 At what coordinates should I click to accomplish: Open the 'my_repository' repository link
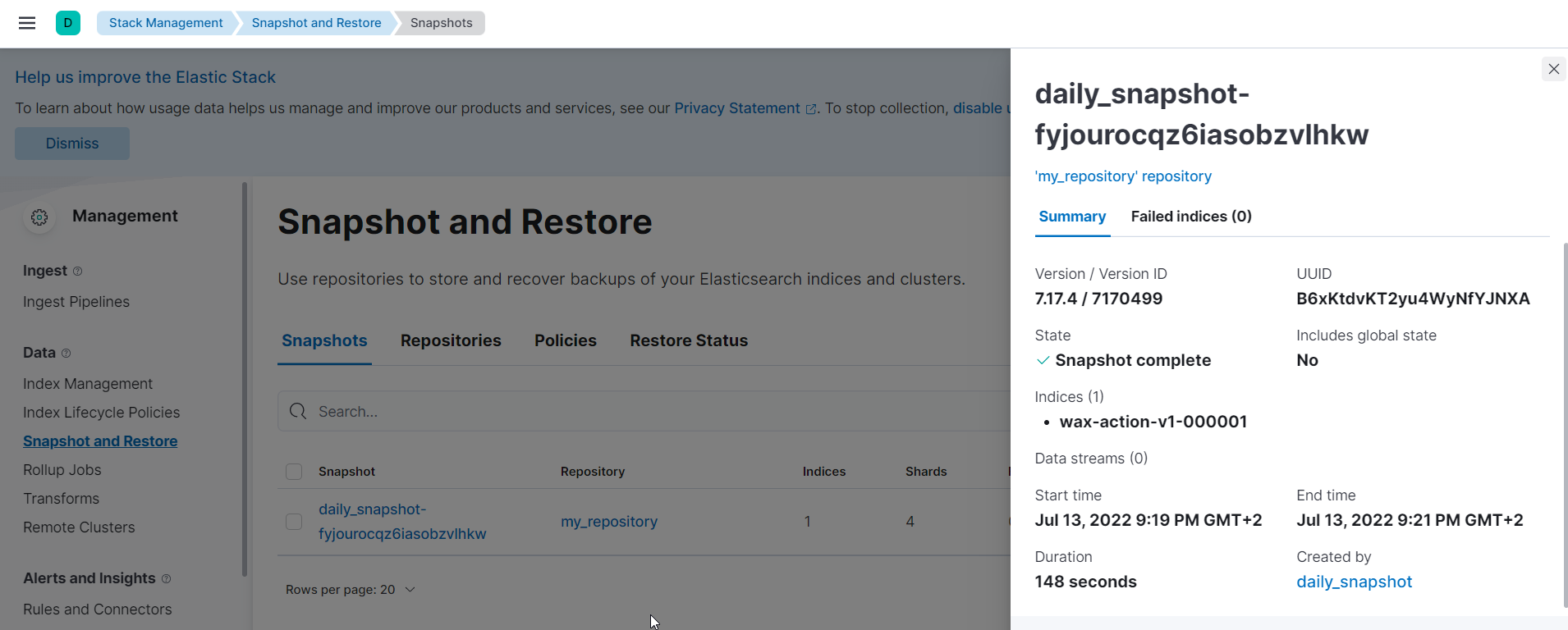point(1123,176)
